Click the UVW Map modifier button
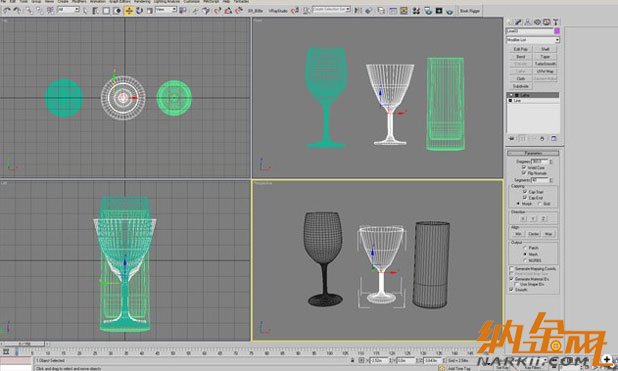The image size is (618, 371). 545,71
